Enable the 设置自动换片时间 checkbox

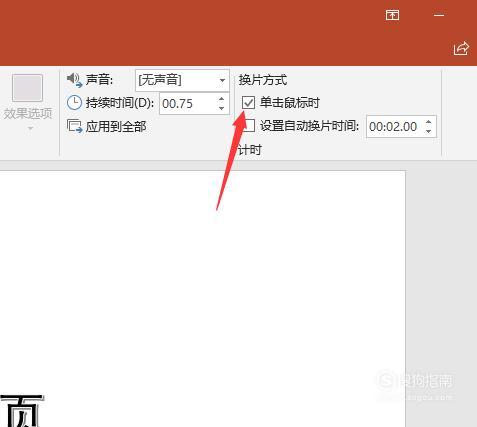[249, 126]
